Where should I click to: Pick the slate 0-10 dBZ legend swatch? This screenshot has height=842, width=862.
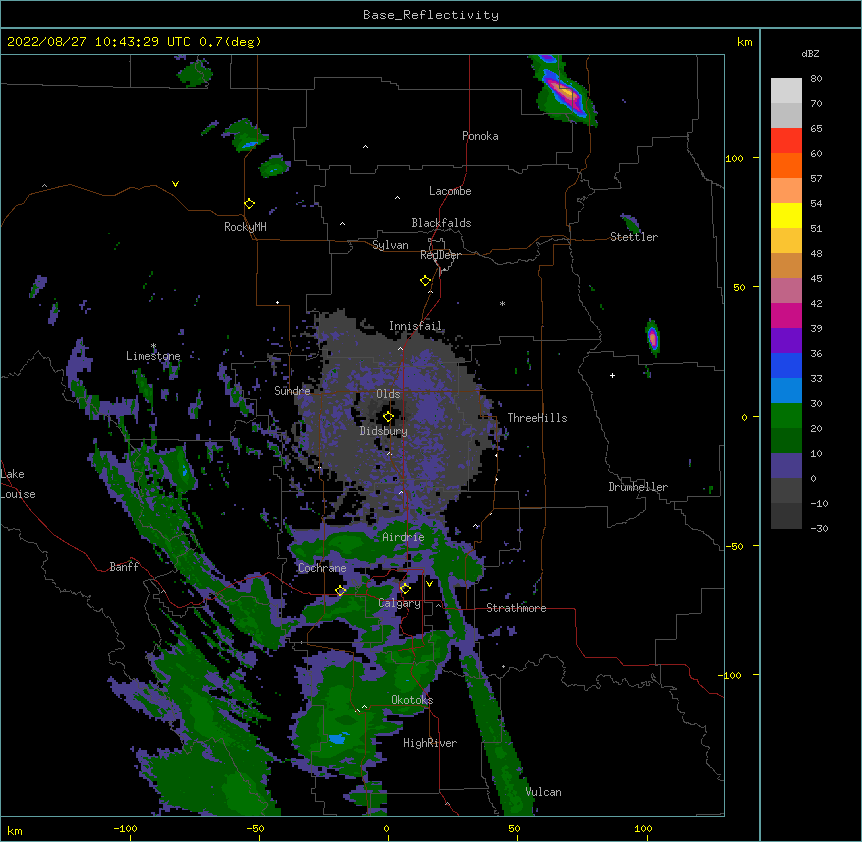(x=786, y=466)
